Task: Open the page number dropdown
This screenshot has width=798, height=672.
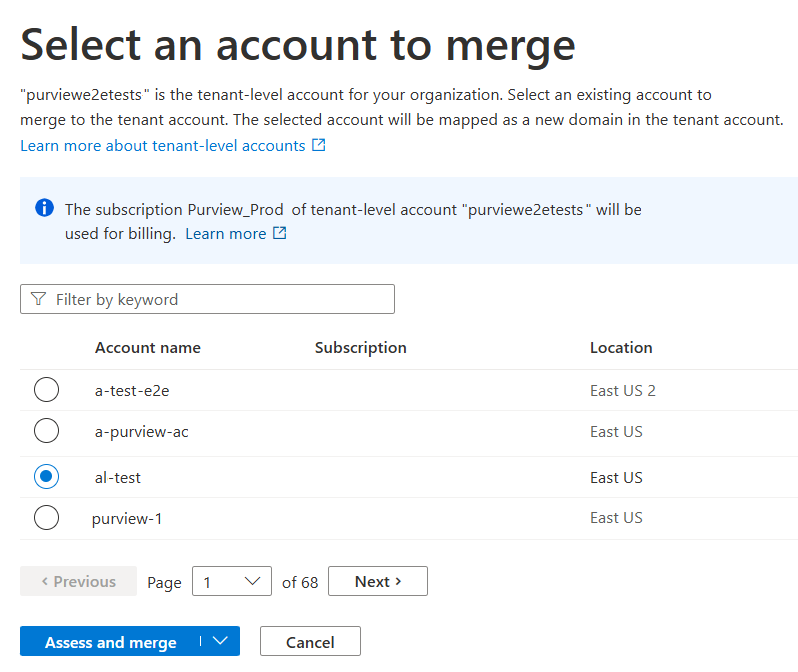Action: coord(231,581)
